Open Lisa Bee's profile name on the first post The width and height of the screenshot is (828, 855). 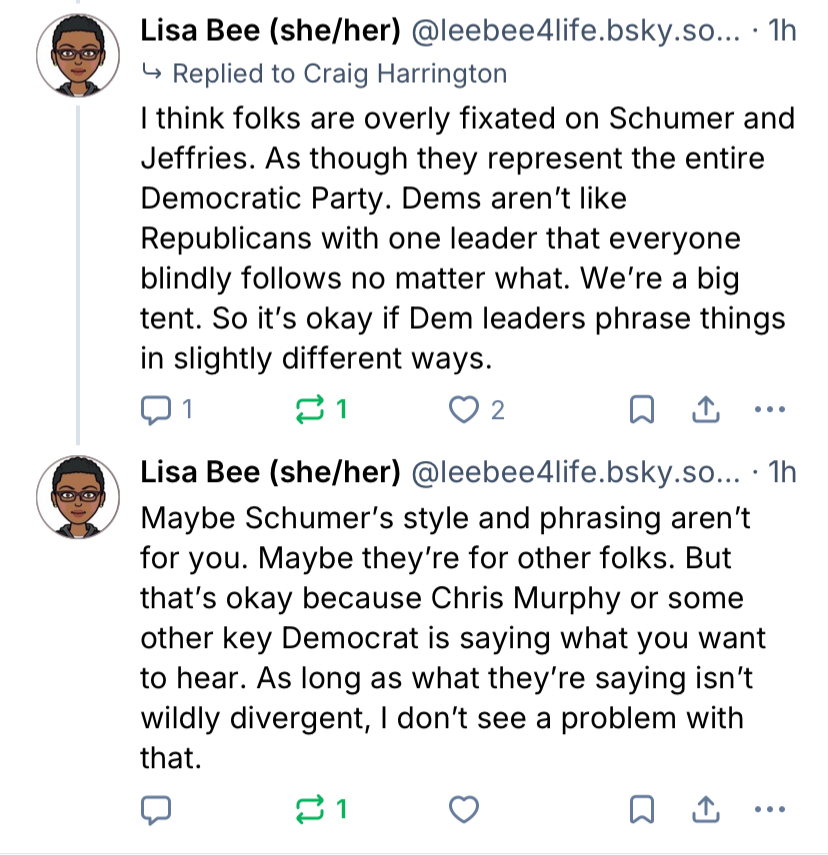click(271, 31)
